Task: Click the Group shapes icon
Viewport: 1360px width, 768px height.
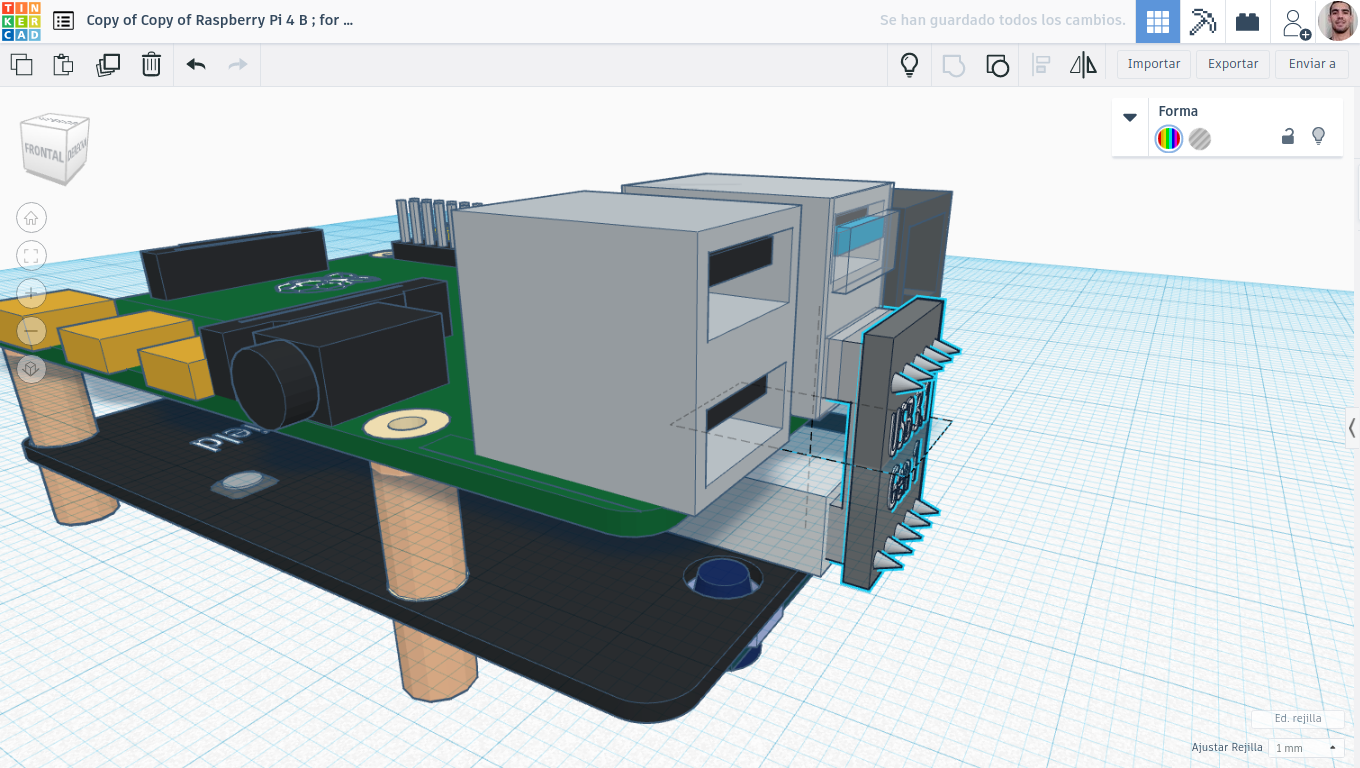Action: [954, 65]
